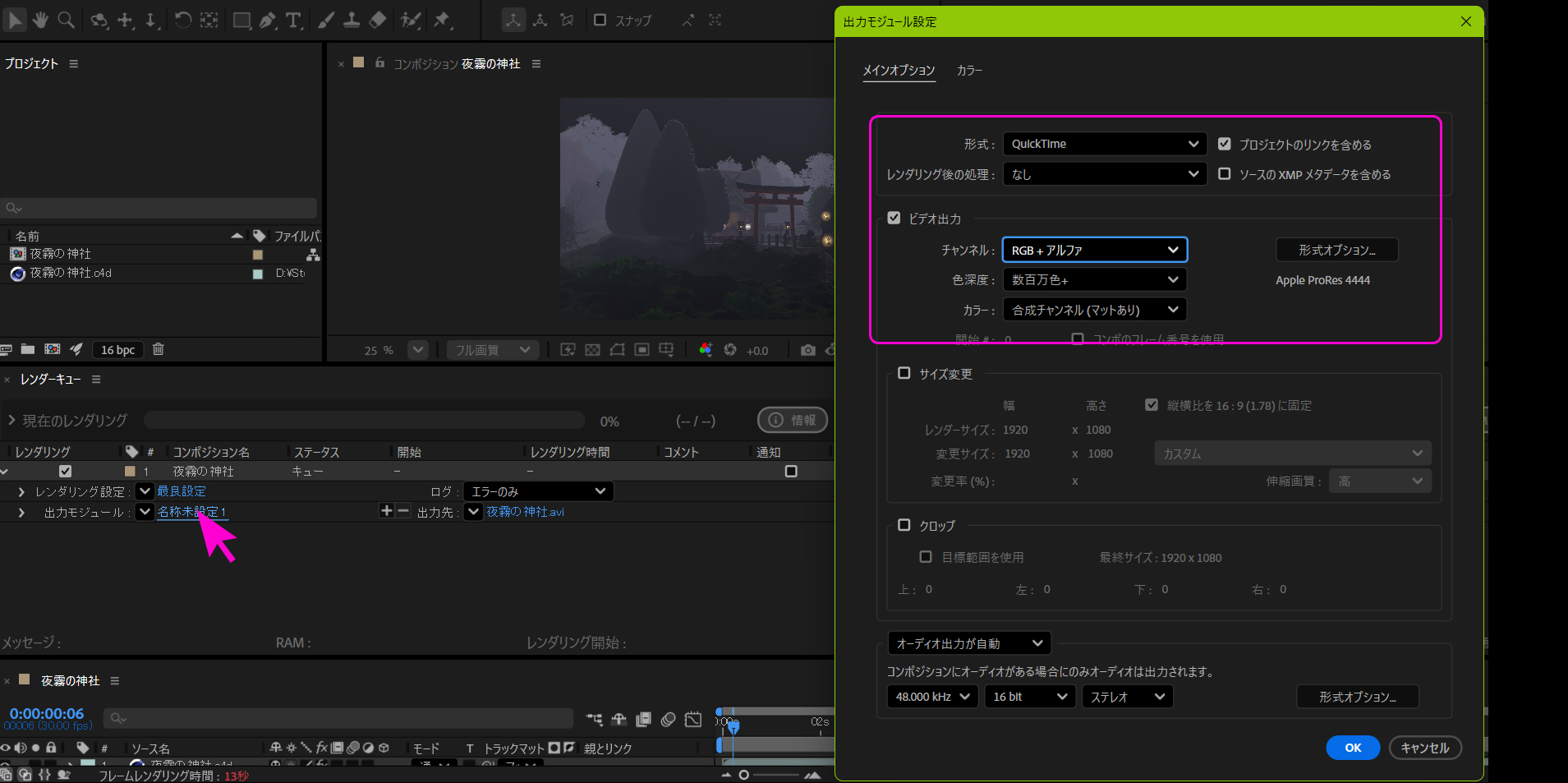Open the 形式 QuickTime dropdown
The height and width of the screenshot is (783, 1568).
pyautogui.click(x=1104, y=144)
